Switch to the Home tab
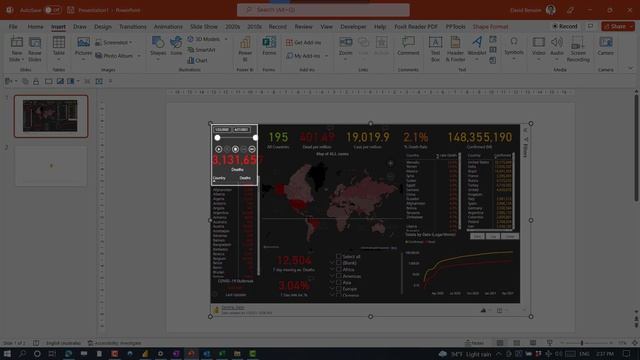Image resolution: width=640 pixels, height=360 pixels. [x=35, y=27]
